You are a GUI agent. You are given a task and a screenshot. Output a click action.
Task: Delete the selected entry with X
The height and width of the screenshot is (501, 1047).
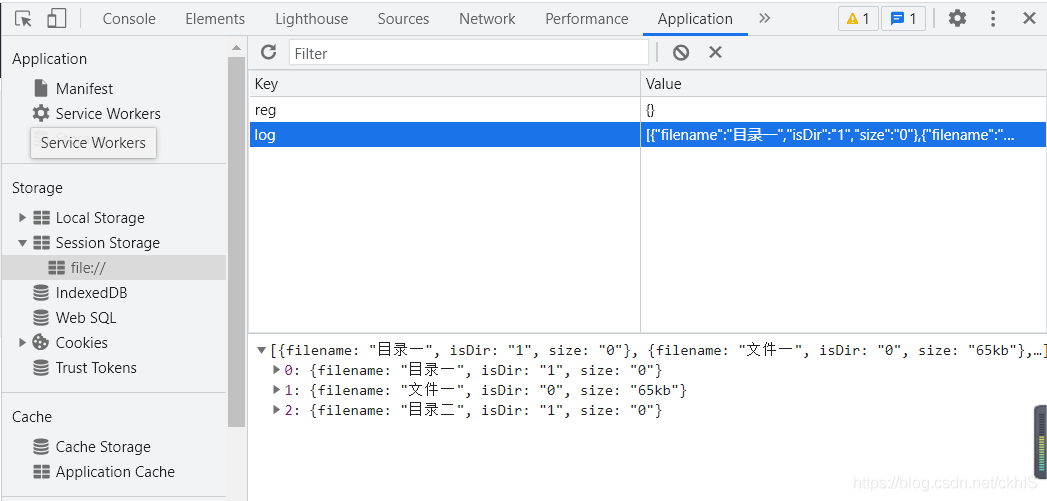click(715, 52)
